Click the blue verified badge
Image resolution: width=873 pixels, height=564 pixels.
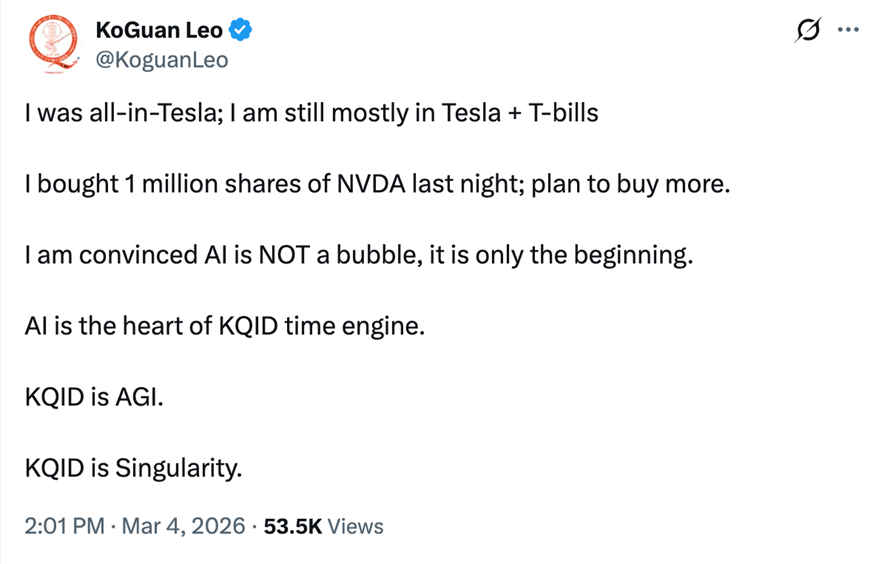[242, 30]
